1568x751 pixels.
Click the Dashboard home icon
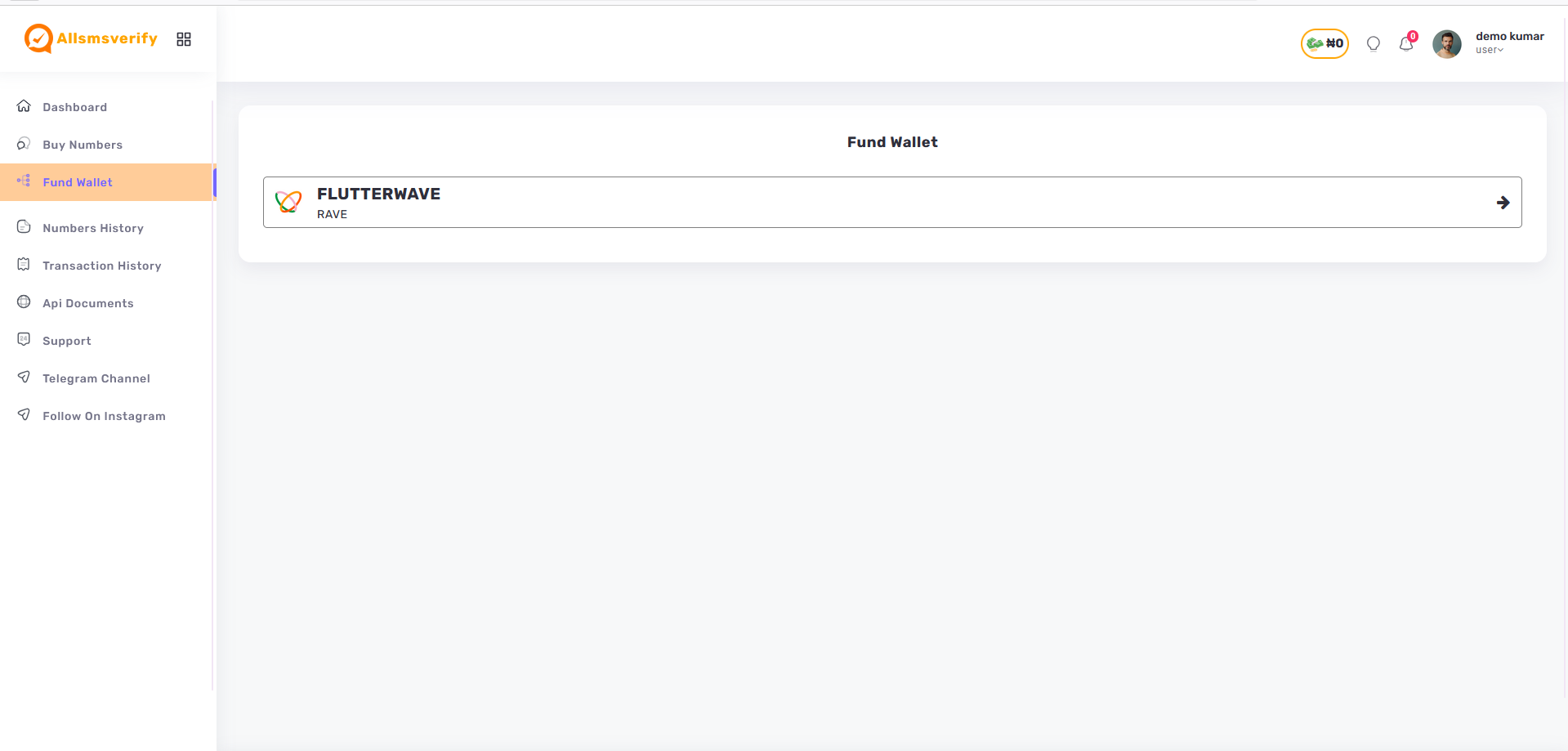pos(24,106)
